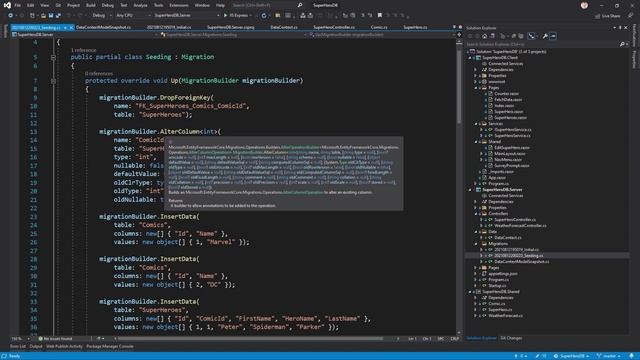Click the Save All toolbar icon
The height and width of the screenshot is (360, 640).
(58, 16)
